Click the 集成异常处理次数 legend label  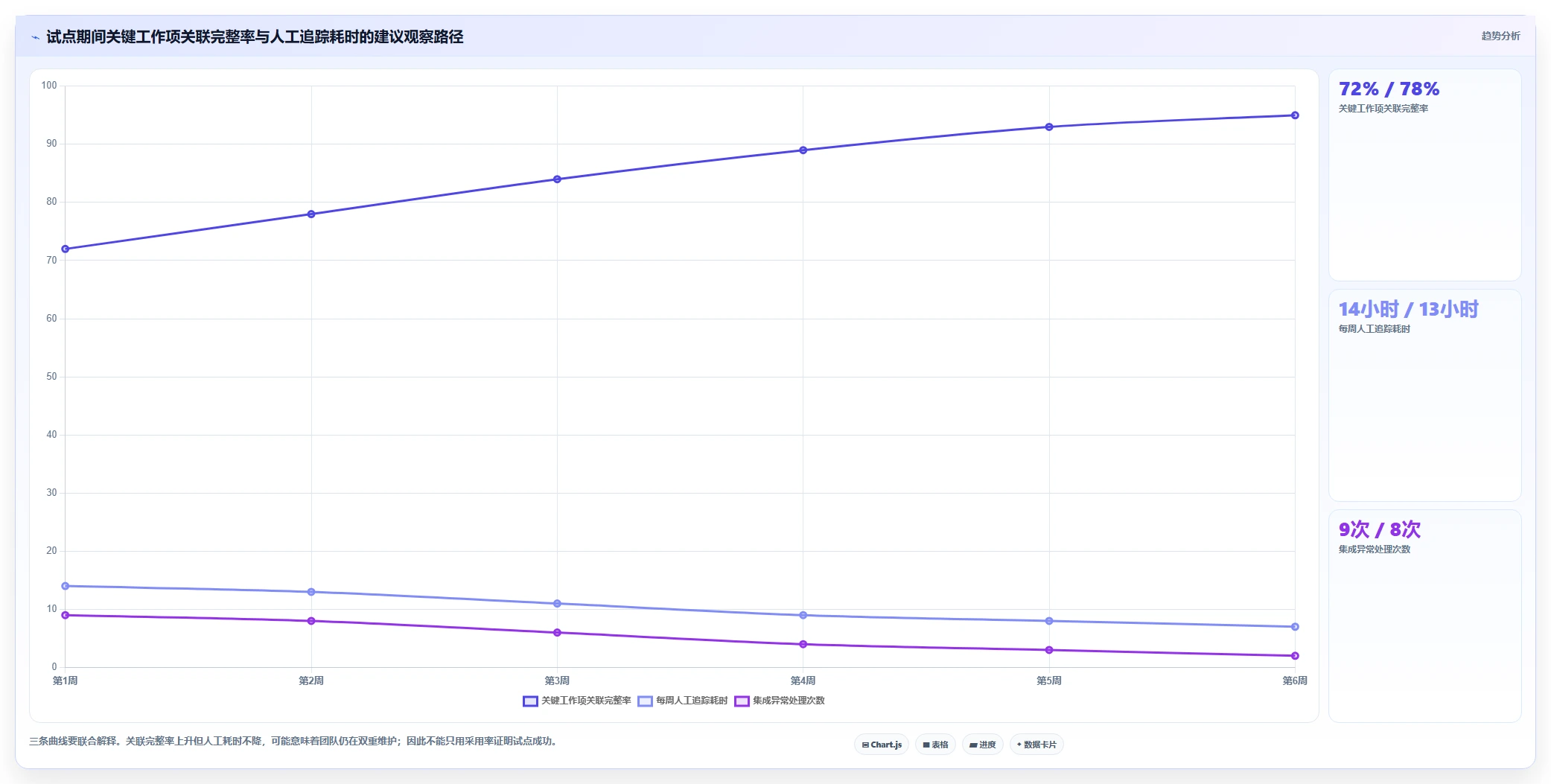pos(789,701)
